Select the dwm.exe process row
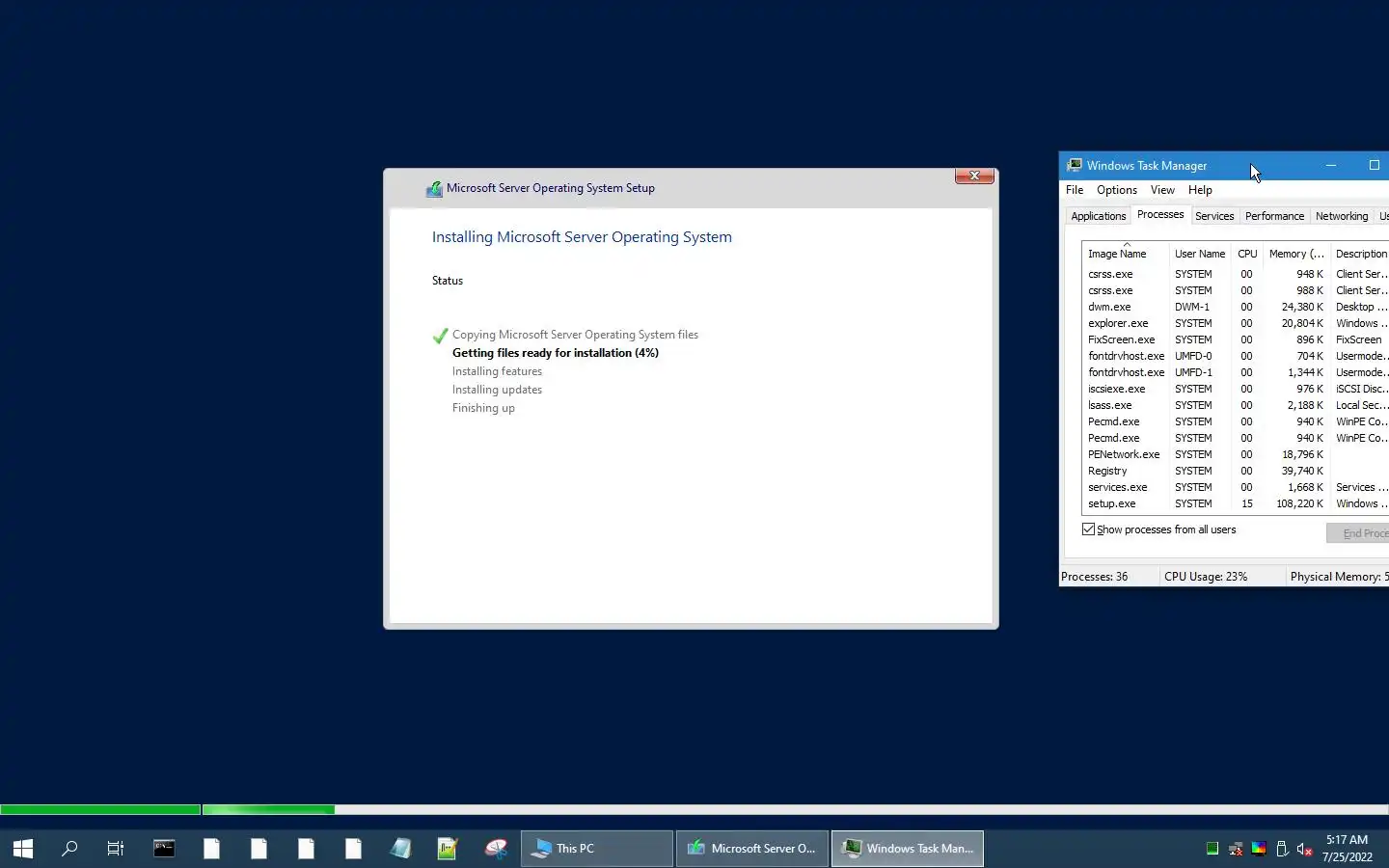Screen dimensions: 1389x868 1236,307
